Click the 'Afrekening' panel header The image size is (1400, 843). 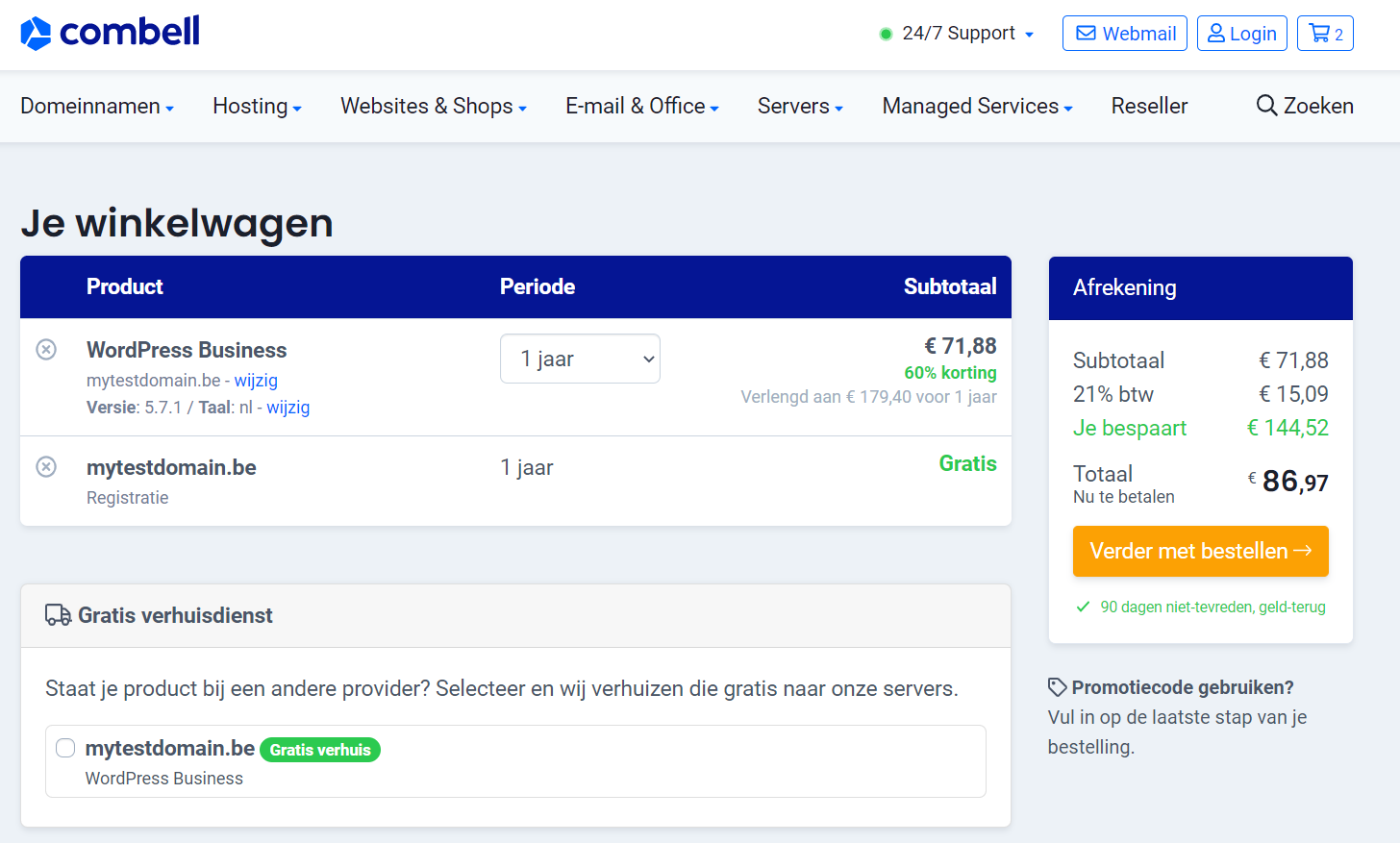[x=1201, y=288]
